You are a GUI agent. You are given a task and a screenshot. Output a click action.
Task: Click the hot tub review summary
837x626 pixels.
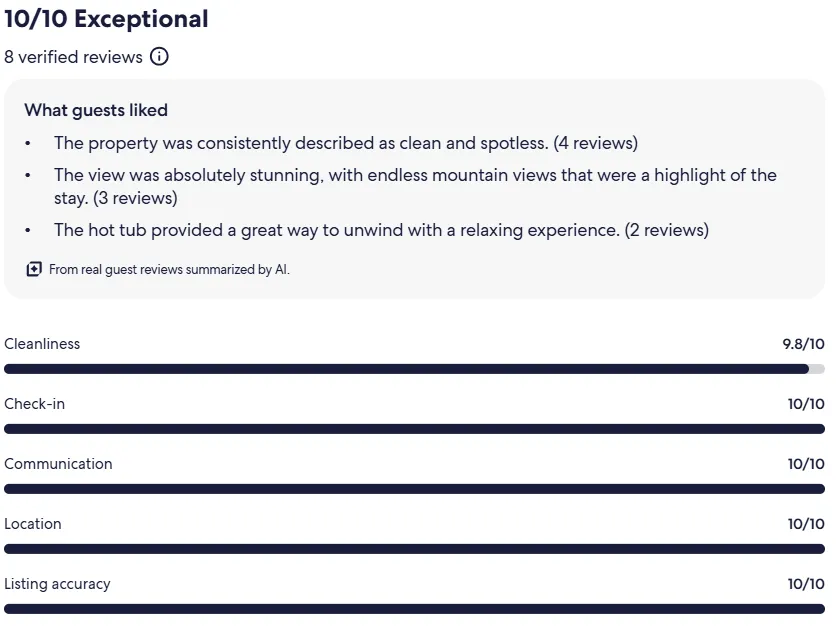coord(381,230)
